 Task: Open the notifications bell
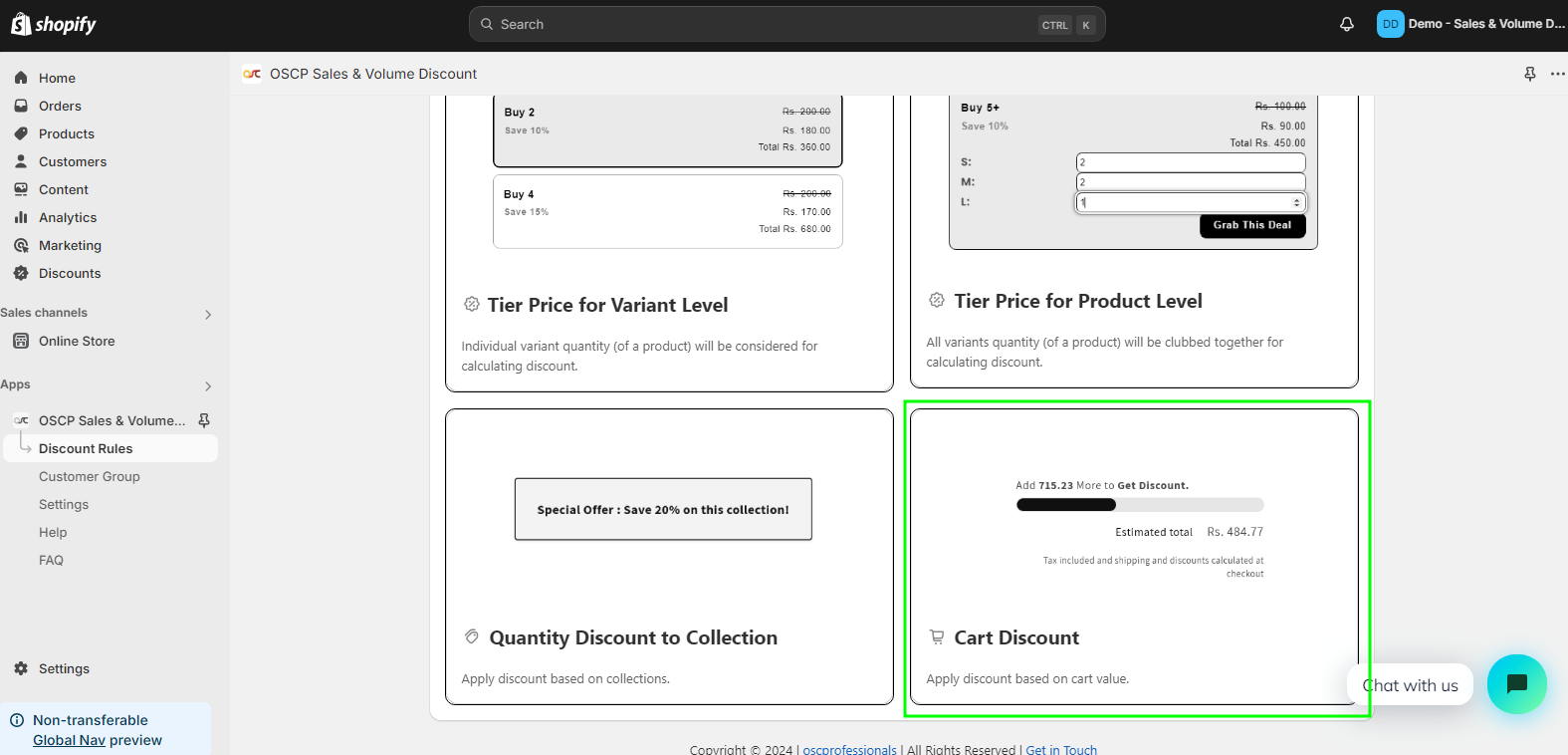pyautogui.click(x=1347, y=24)
